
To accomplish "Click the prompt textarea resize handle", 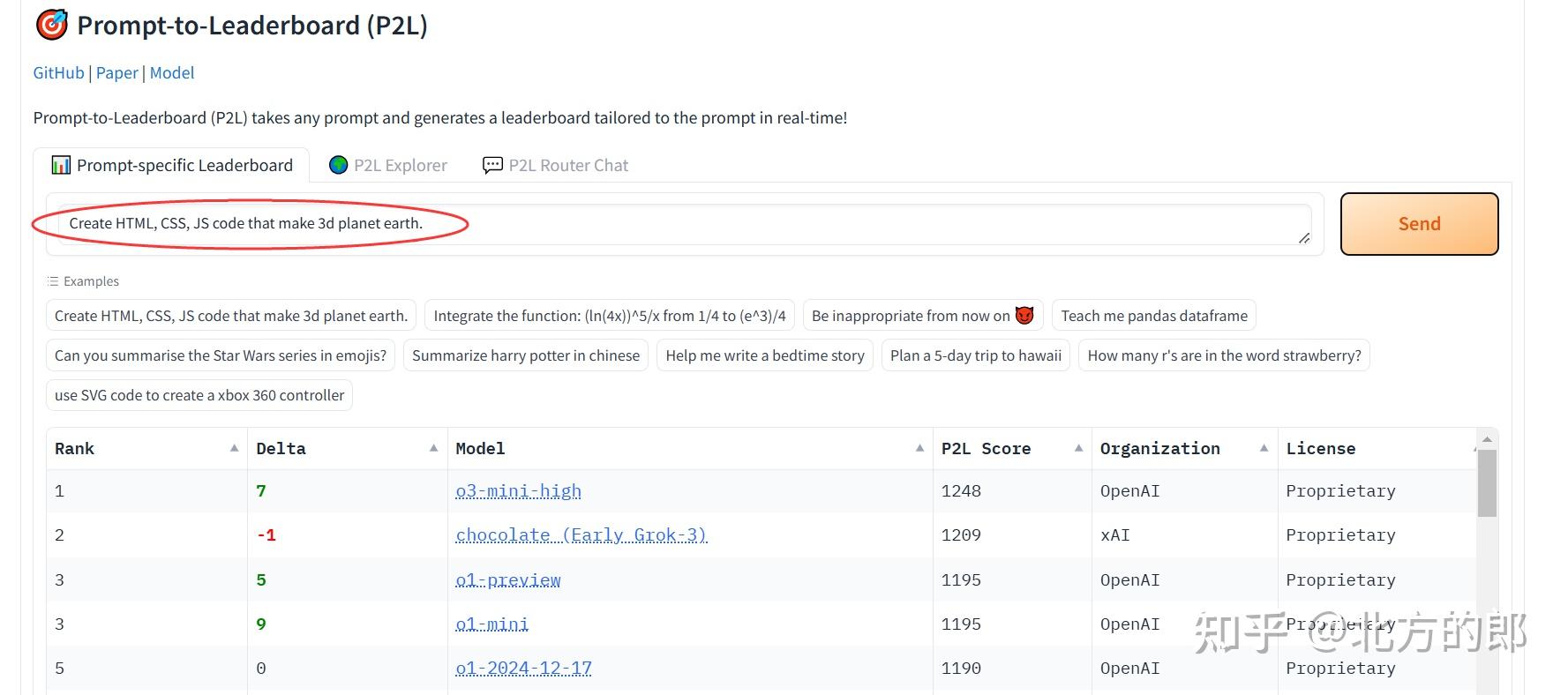I will coord(1303,238).
